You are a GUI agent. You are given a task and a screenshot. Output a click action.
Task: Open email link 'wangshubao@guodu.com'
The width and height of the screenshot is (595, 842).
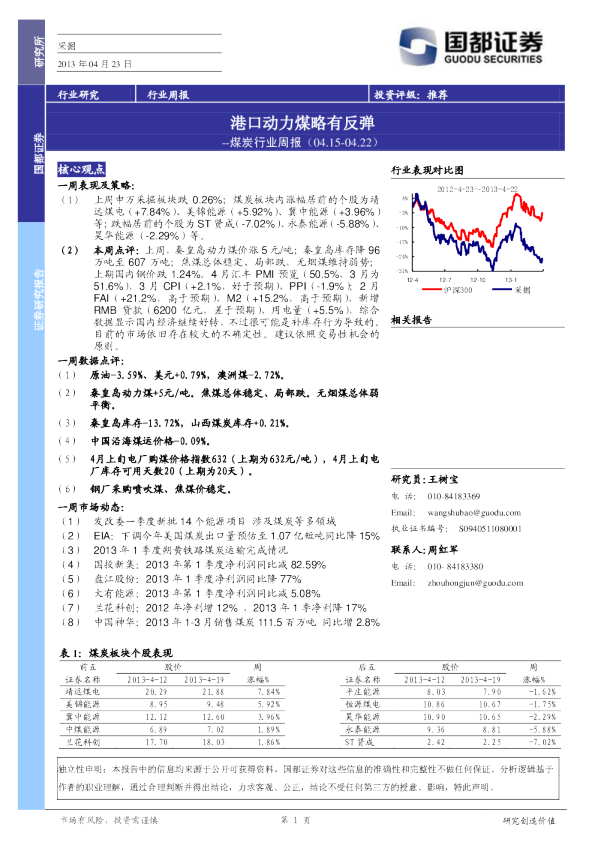(474, 513)
